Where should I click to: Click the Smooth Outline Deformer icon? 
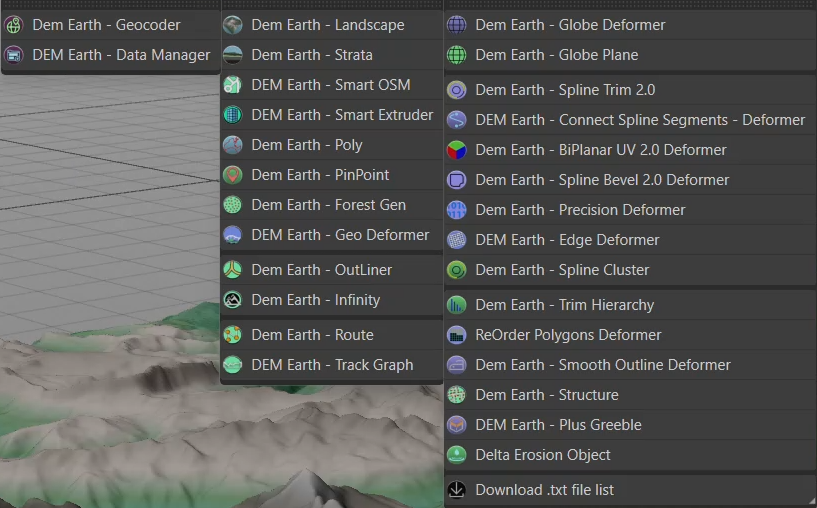point(457,365)
